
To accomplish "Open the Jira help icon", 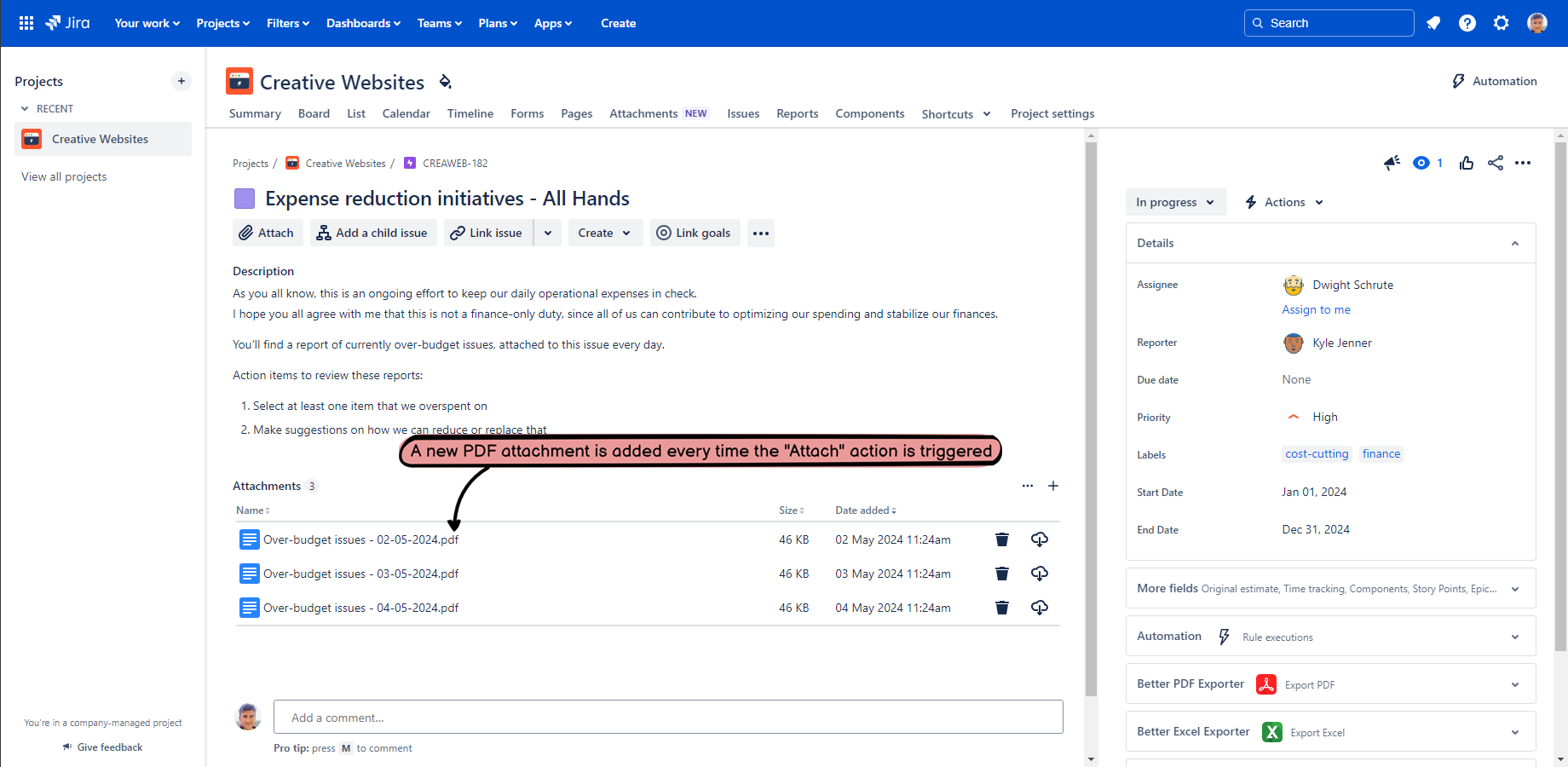I will [x=1467, y=23].
